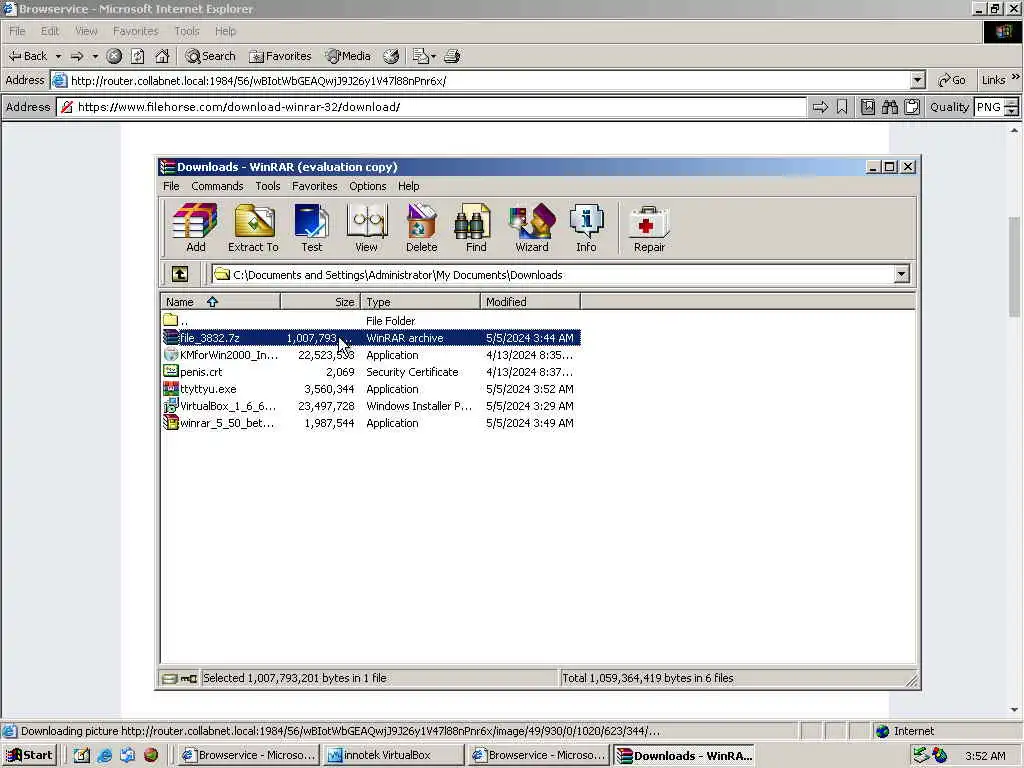Screen dimensions: 1024x768
Task: Click the Browservice go arrow icon
Action: 820,107
